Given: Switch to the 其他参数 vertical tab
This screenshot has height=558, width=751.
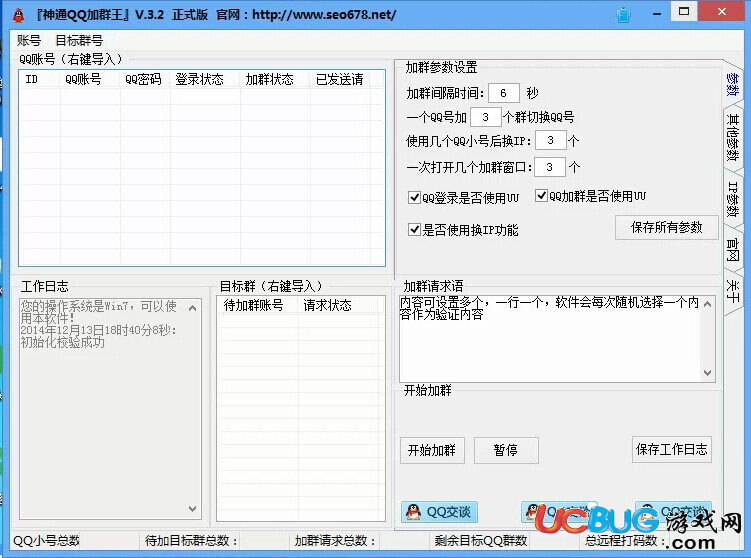Looking at the screenshot, I should tap(732, 137).
